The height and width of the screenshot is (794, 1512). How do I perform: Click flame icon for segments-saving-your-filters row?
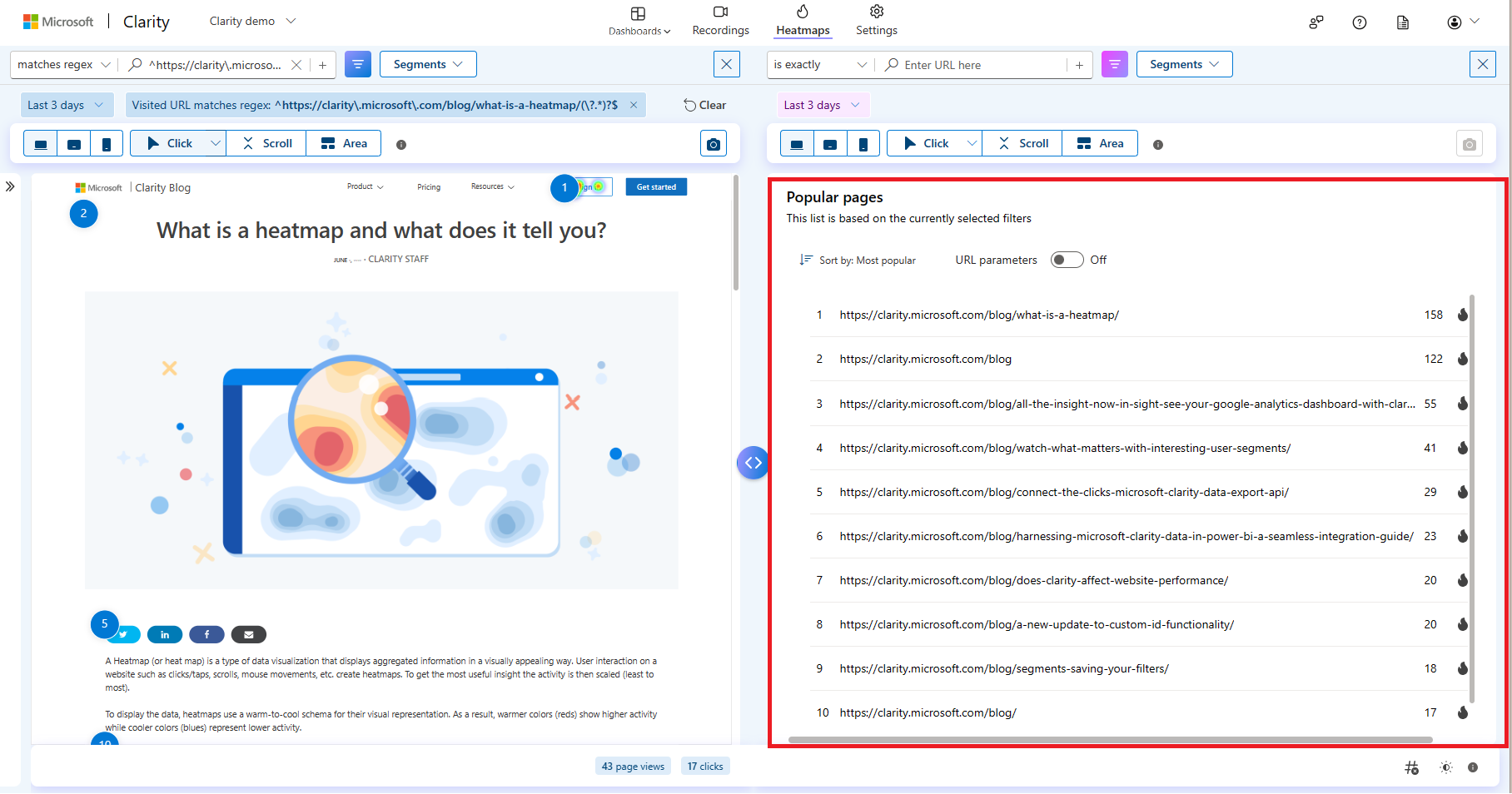click(x=1462, y=668)
